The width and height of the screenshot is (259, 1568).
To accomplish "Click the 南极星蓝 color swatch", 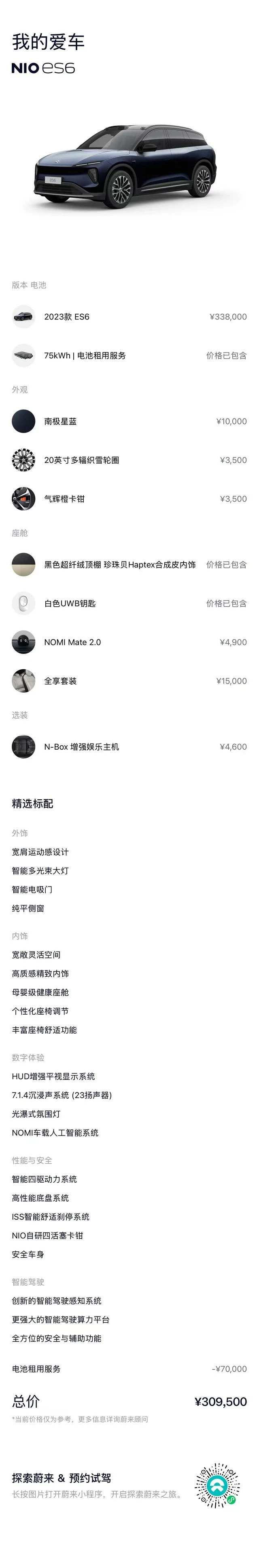I will tap(23, 421).
